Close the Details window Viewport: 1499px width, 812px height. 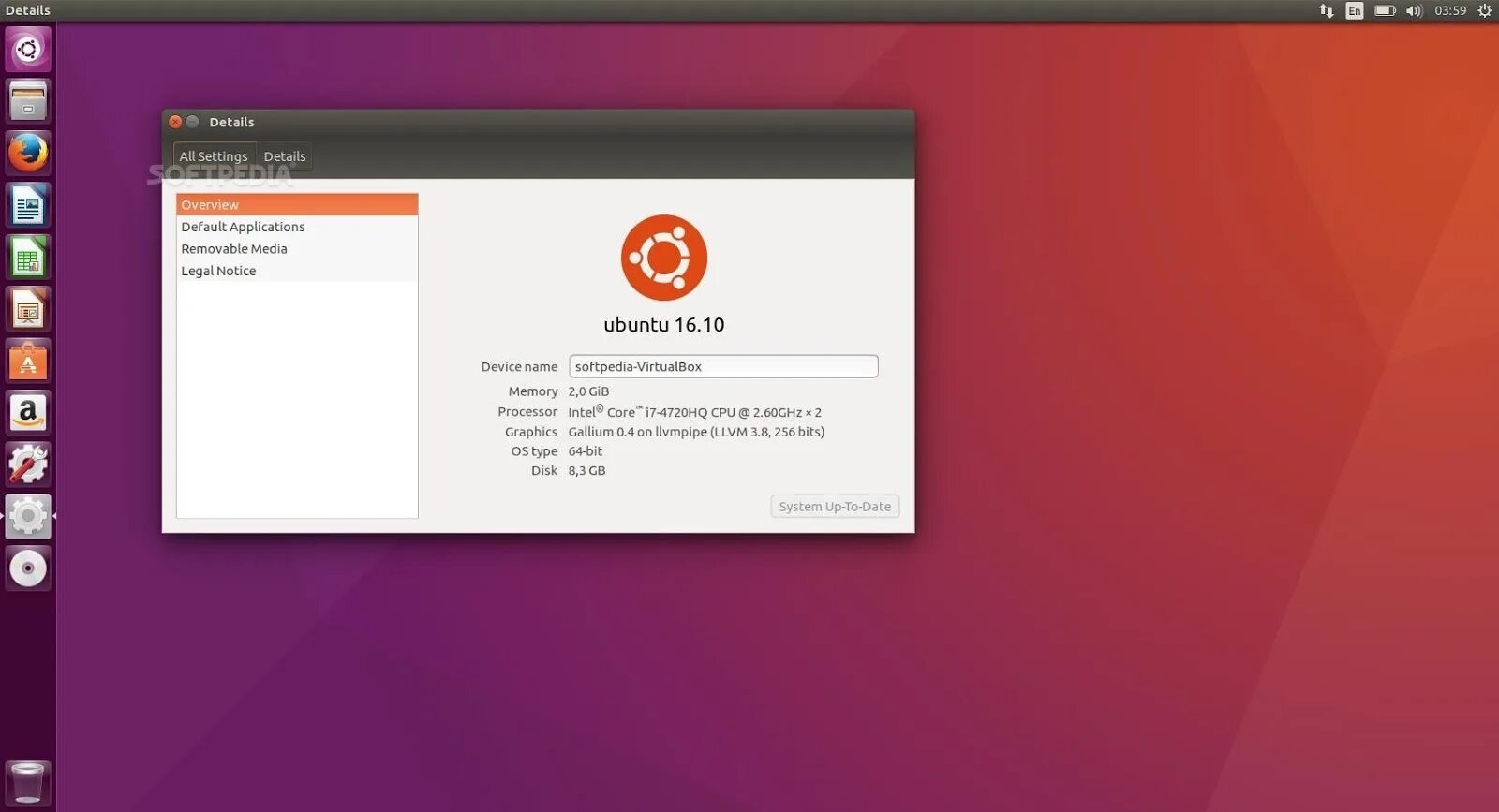175,122
